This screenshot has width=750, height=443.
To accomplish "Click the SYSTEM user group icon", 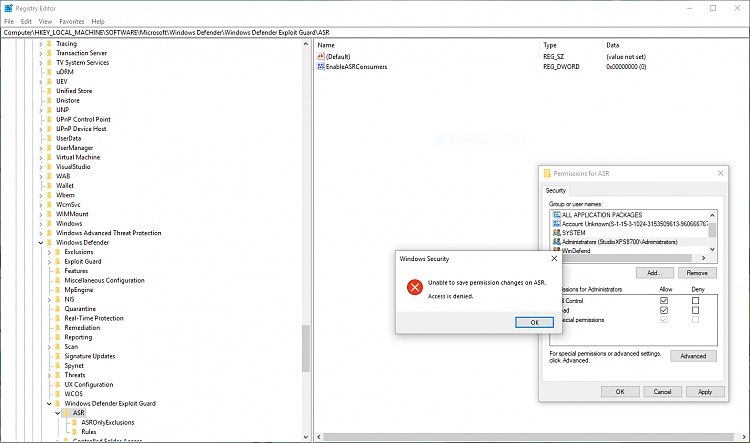I will [x=556, y=233].
